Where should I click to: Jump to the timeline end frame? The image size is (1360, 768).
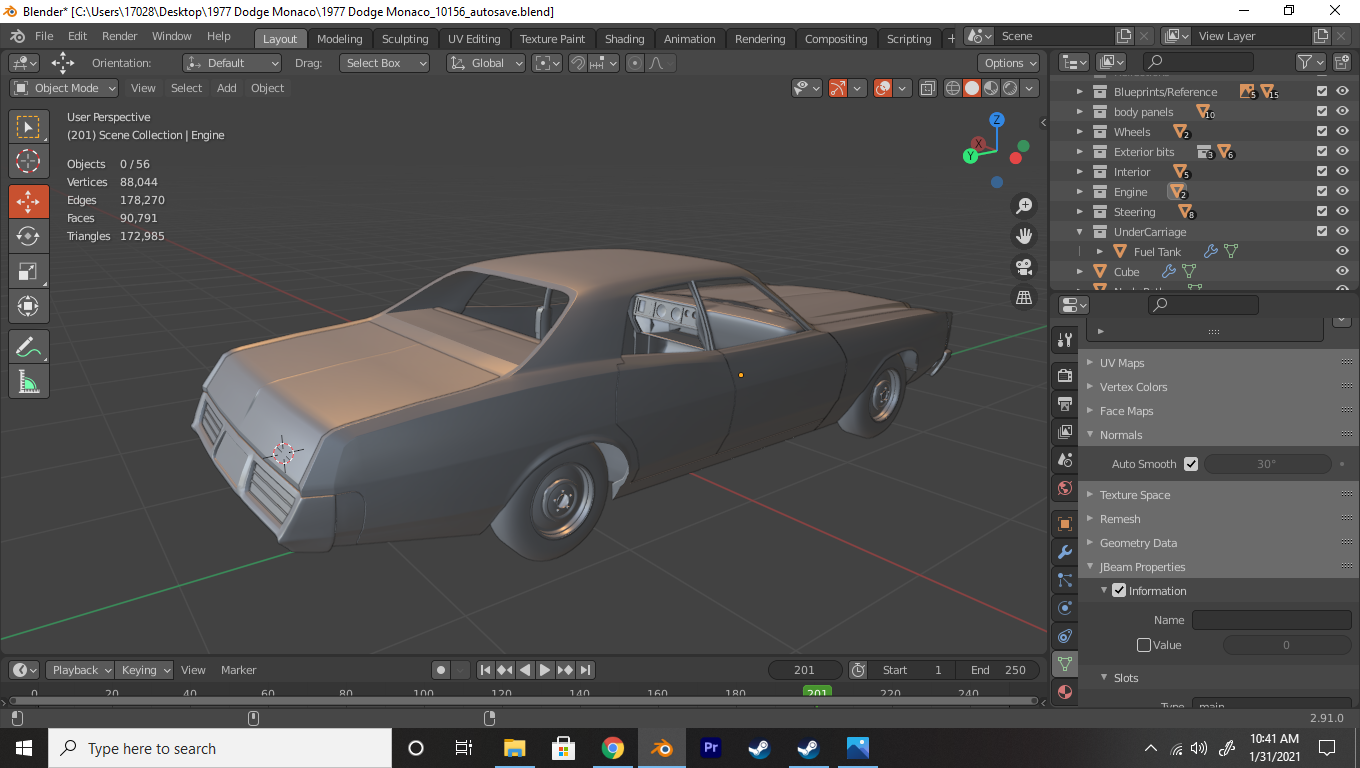[x=586, y=670]
